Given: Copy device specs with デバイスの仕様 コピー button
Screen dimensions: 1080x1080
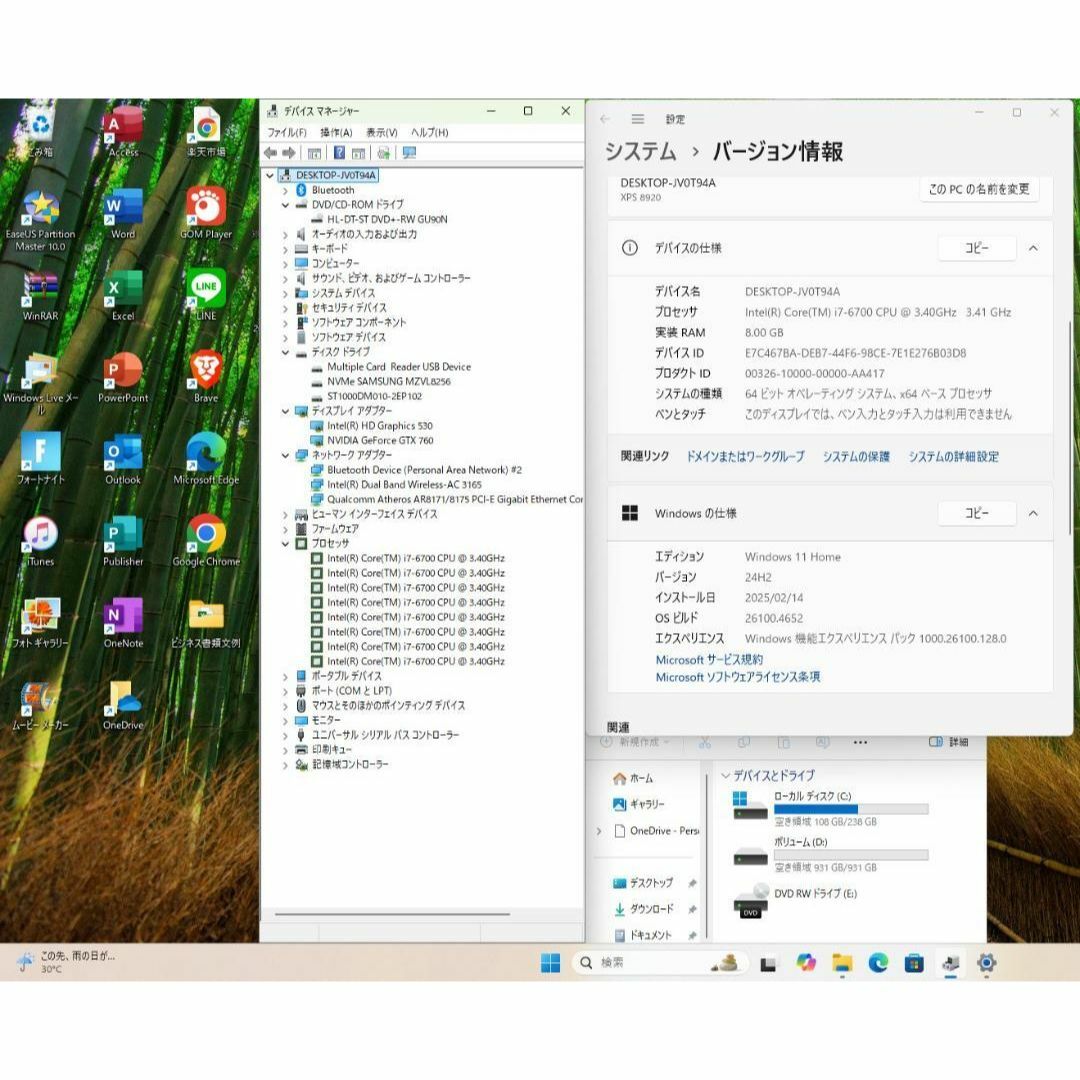Looking at the screenshot, I should tap(977, 248).
